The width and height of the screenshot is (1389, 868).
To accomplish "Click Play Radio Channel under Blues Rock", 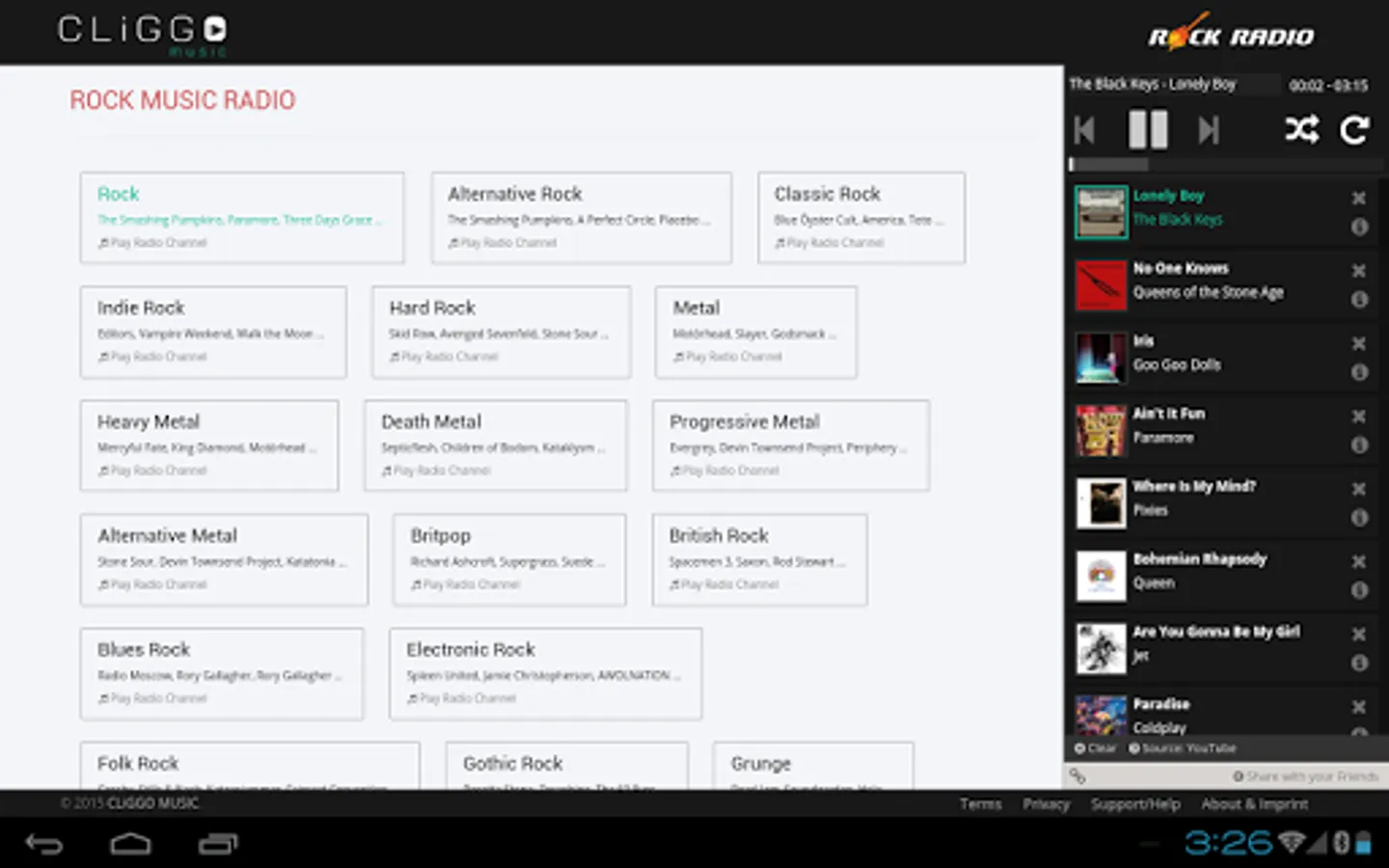I will [x=152, y=698].
